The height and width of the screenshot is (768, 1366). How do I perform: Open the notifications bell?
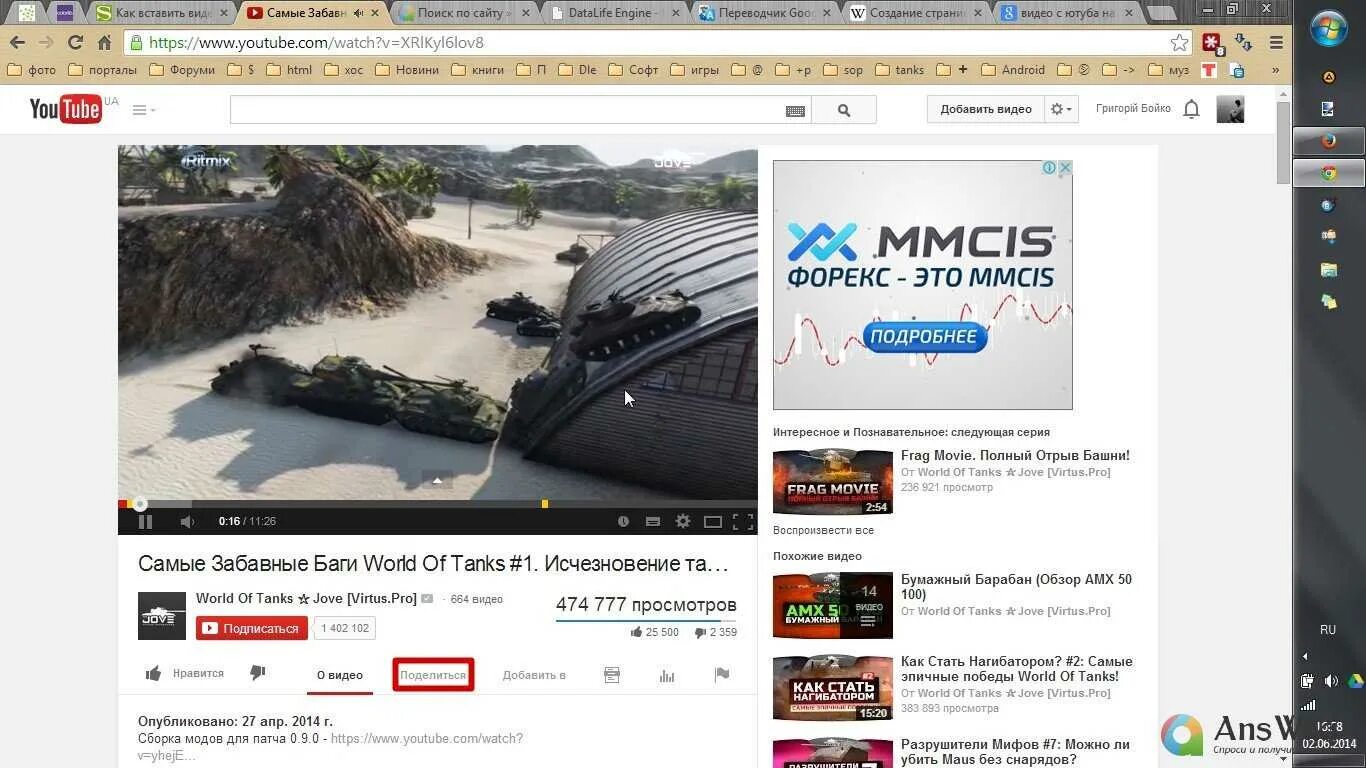[1191, 109]
